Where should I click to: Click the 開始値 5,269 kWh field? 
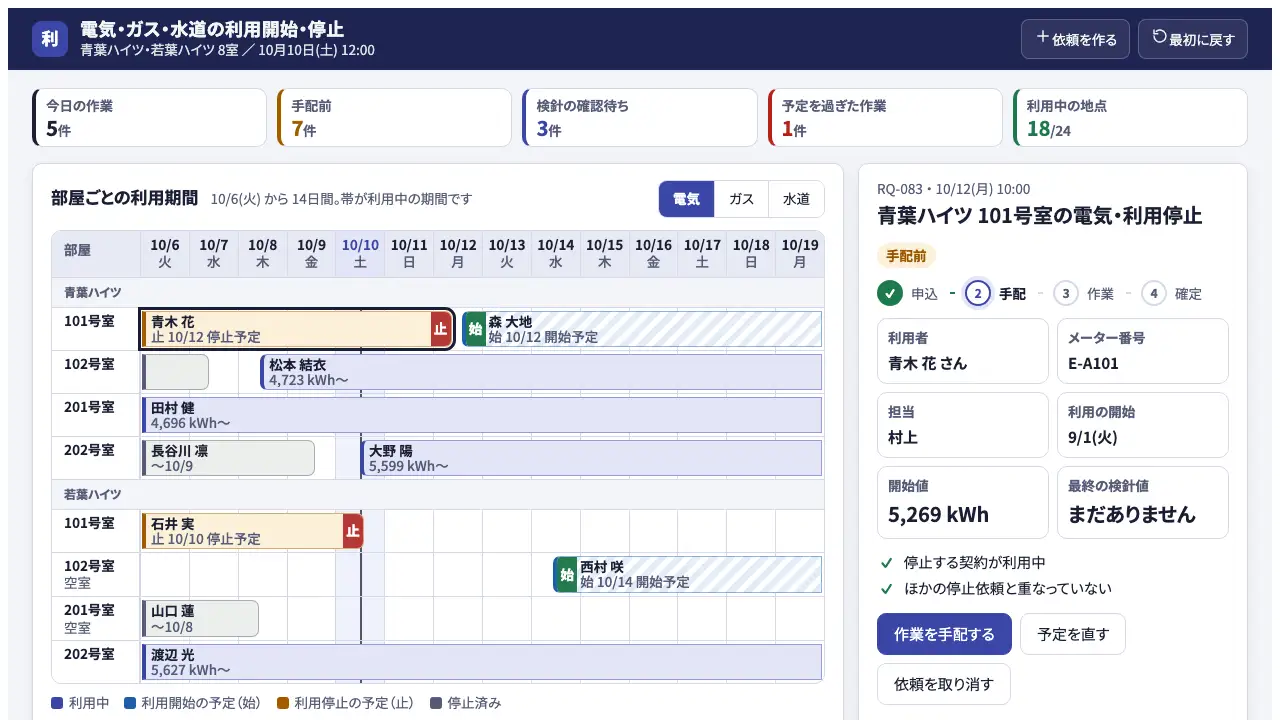click(x=963, y=503)
